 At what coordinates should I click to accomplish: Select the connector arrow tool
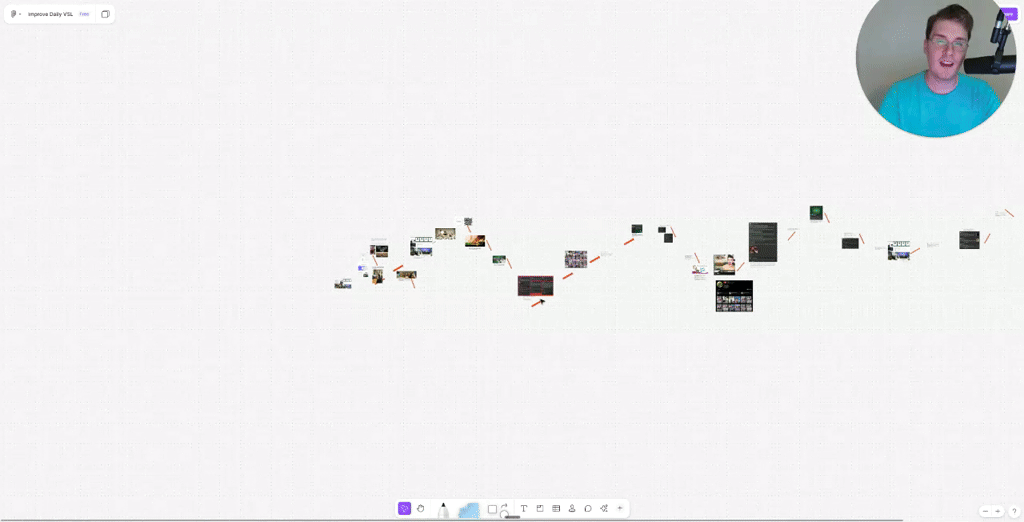[504, 506]
